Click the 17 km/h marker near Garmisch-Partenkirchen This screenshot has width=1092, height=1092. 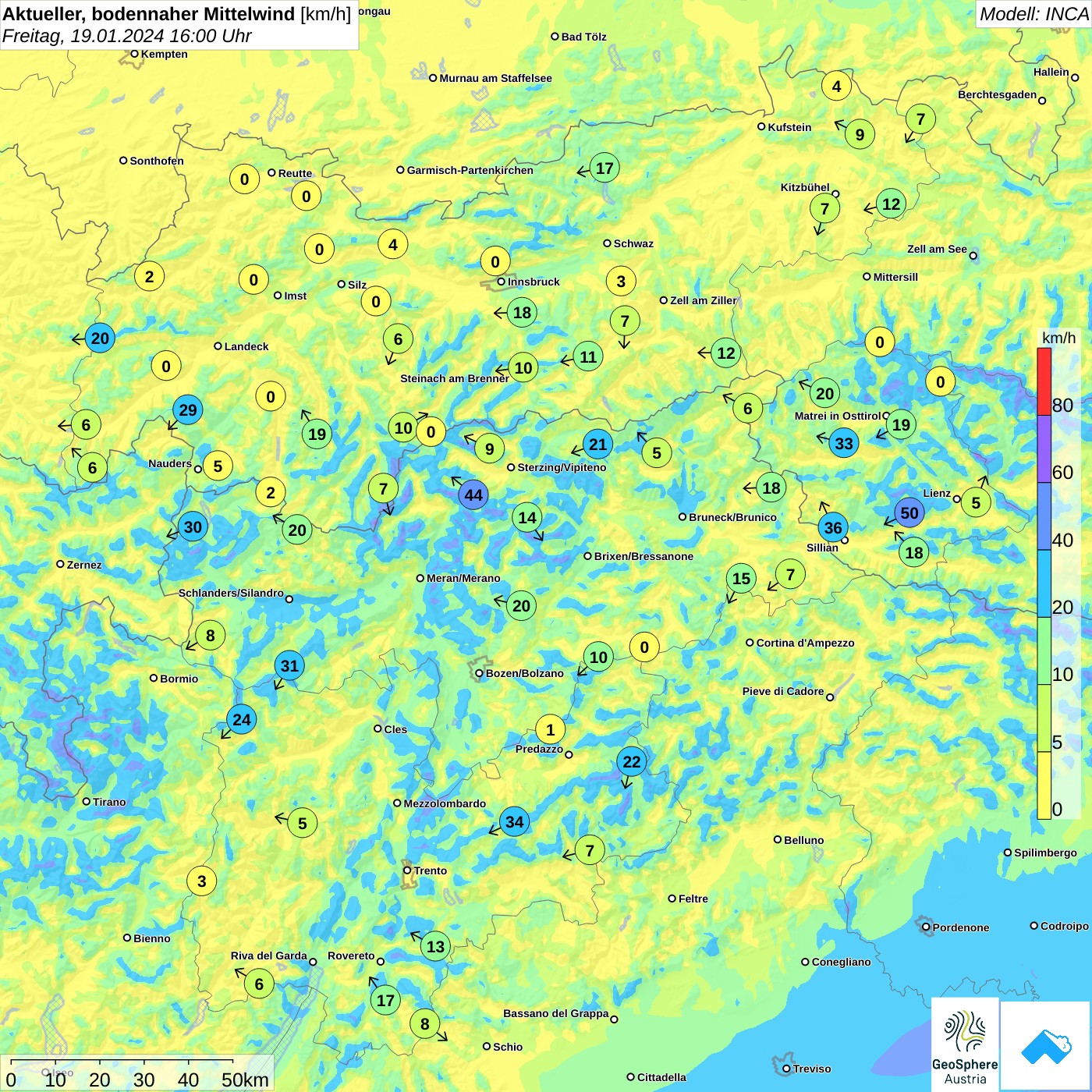pos(604,168)
